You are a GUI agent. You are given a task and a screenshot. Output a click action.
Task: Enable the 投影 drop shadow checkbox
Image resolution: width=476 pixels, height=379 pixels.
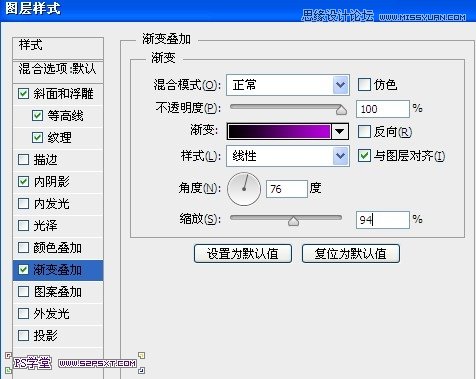[x=23, y=336]
